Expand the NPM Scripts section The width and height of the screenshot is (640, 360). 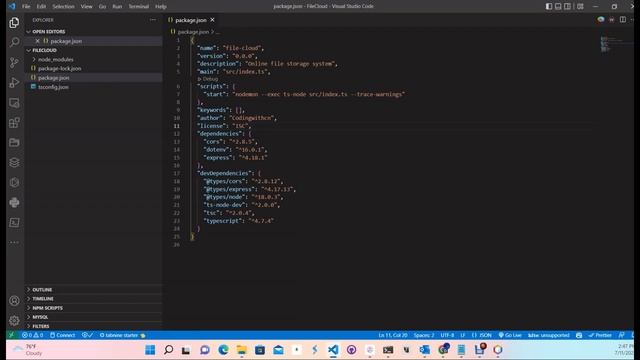point(93,308)
